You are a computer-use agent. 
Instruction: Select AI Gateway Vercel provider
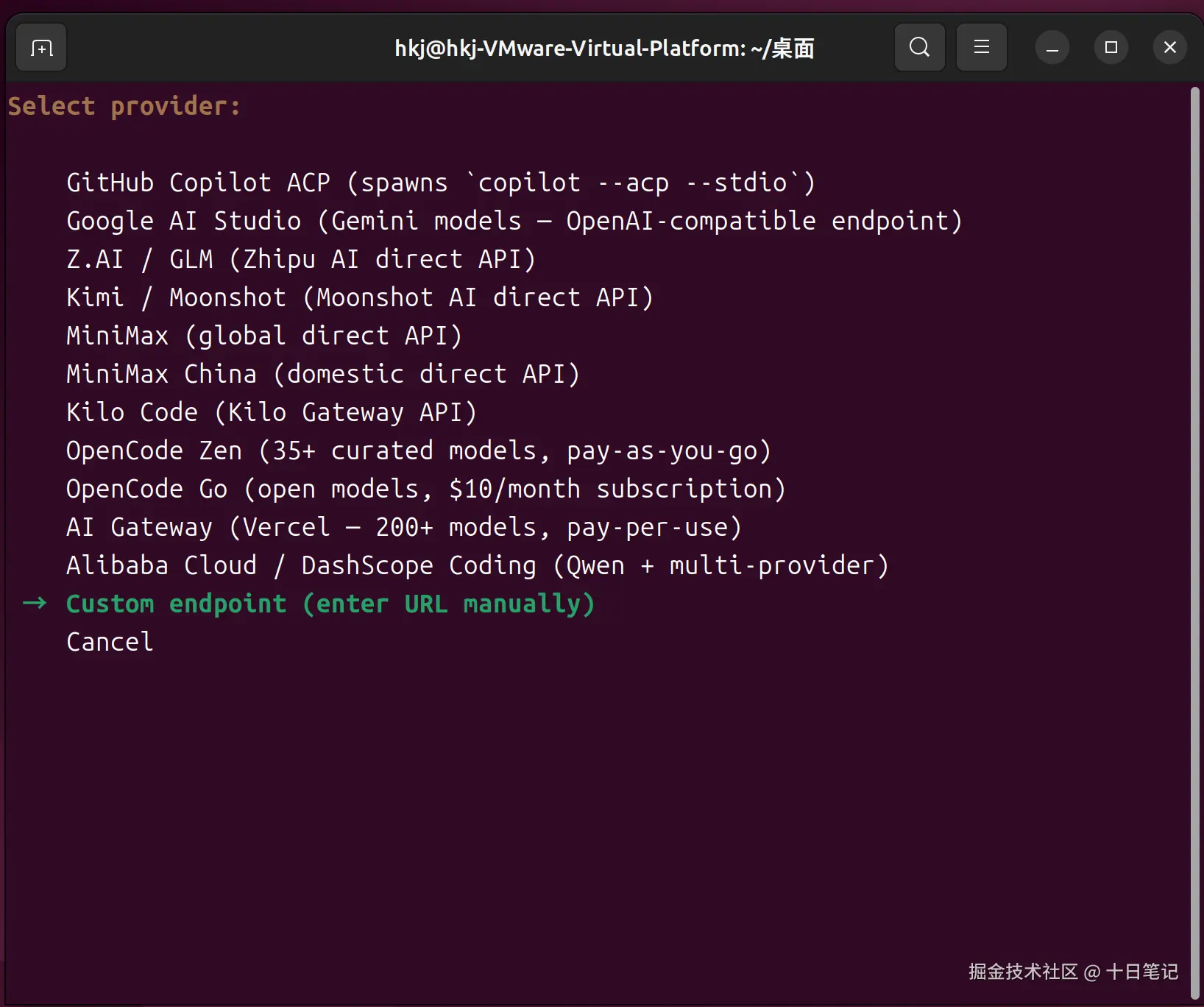(x=403, y=527)
